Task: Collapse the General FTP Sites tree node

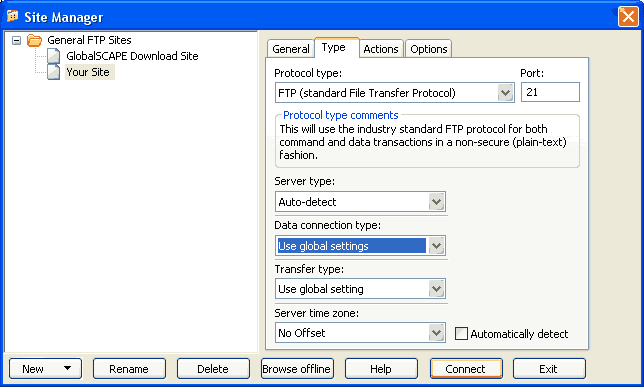Action: coord(16,40)
